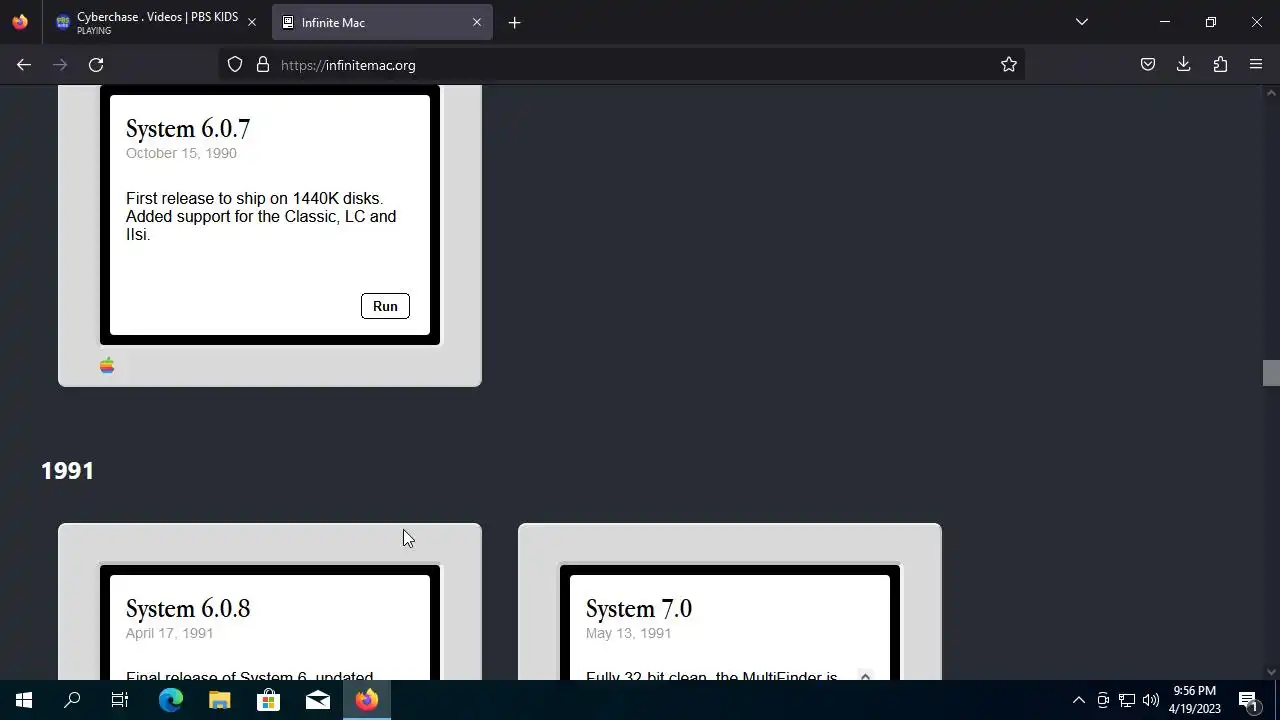Click the scrollbar down arrow

[x=1271, y=672]
